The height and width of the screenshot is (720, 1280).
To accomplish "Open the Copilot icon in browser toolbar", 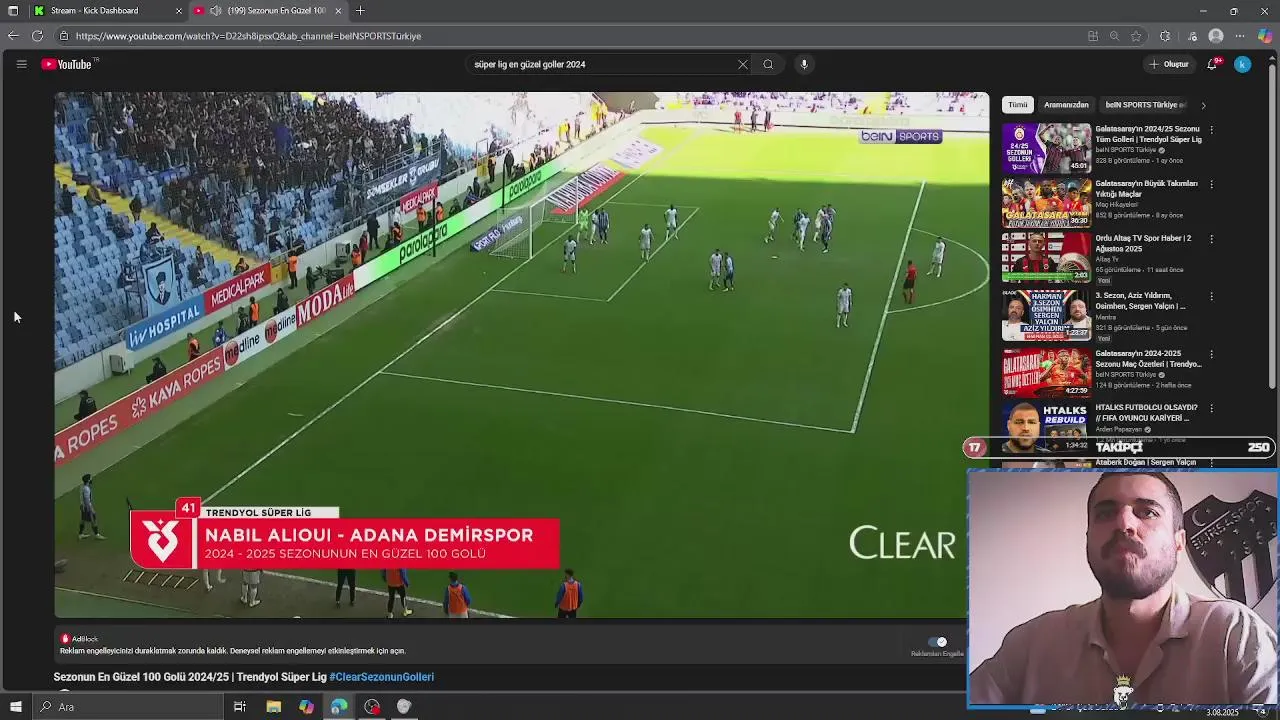I will click(1265, 36).
